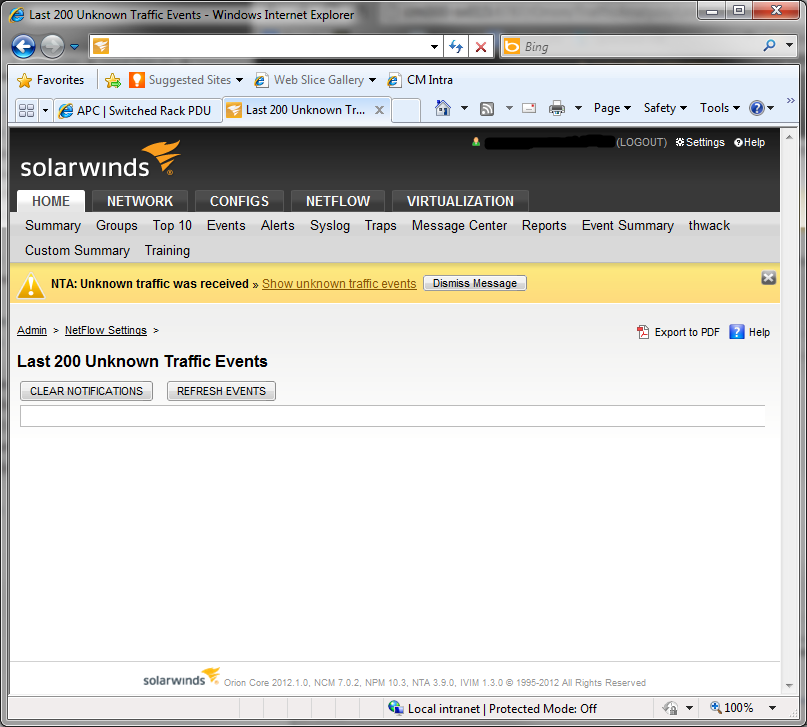Click the blue Help question icon
Screen dimensions: 807x727
(757, 108)
